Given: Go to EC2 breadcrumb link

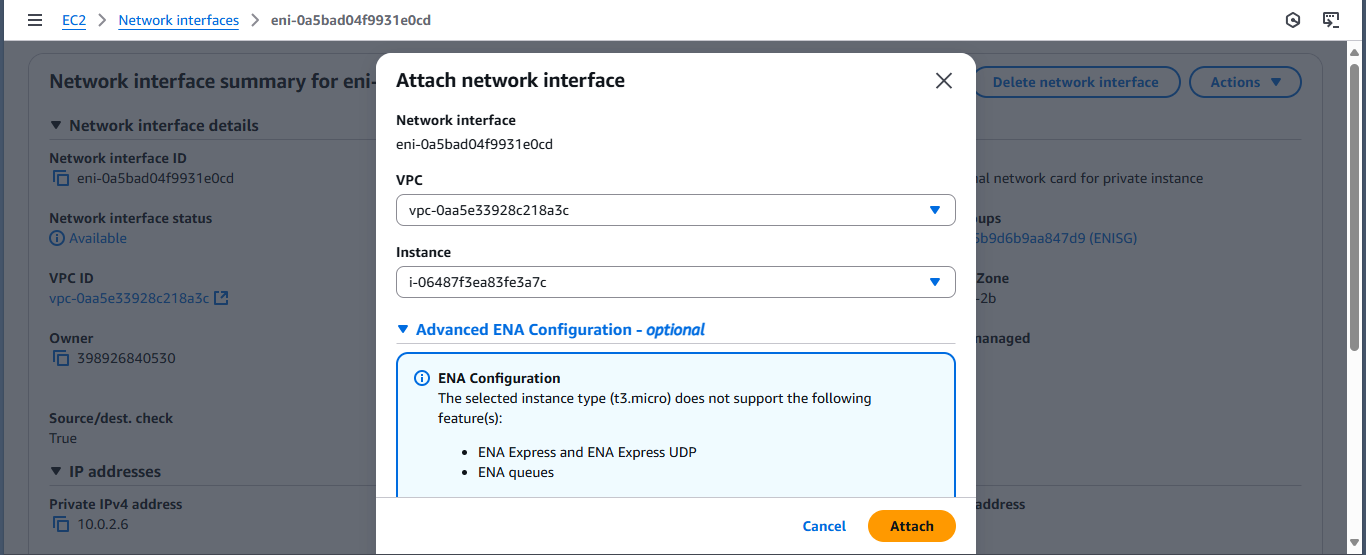Looking at the screenshot, I should (x=74, y=20).
